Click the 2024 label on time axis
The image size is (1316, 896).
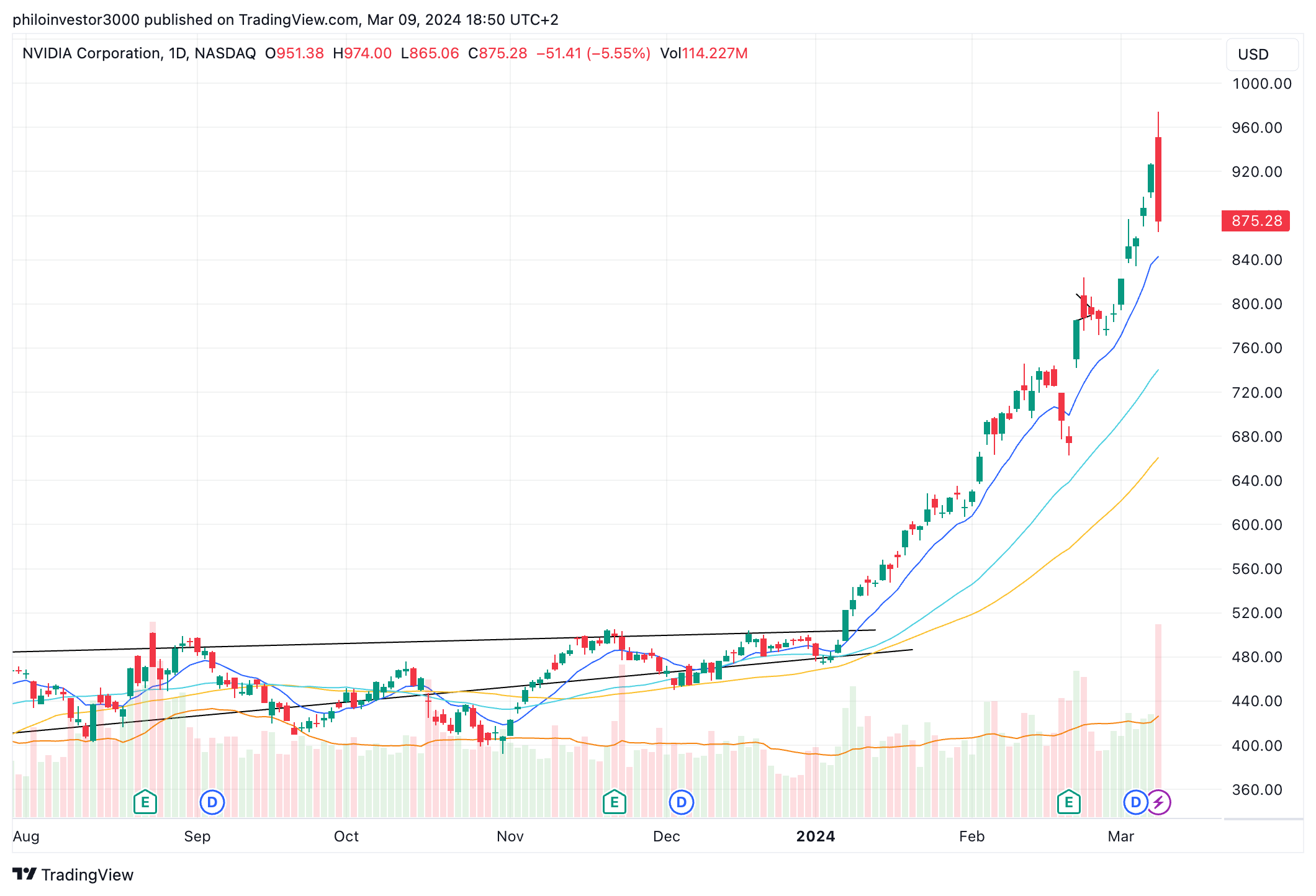click(x=815, y=836)
